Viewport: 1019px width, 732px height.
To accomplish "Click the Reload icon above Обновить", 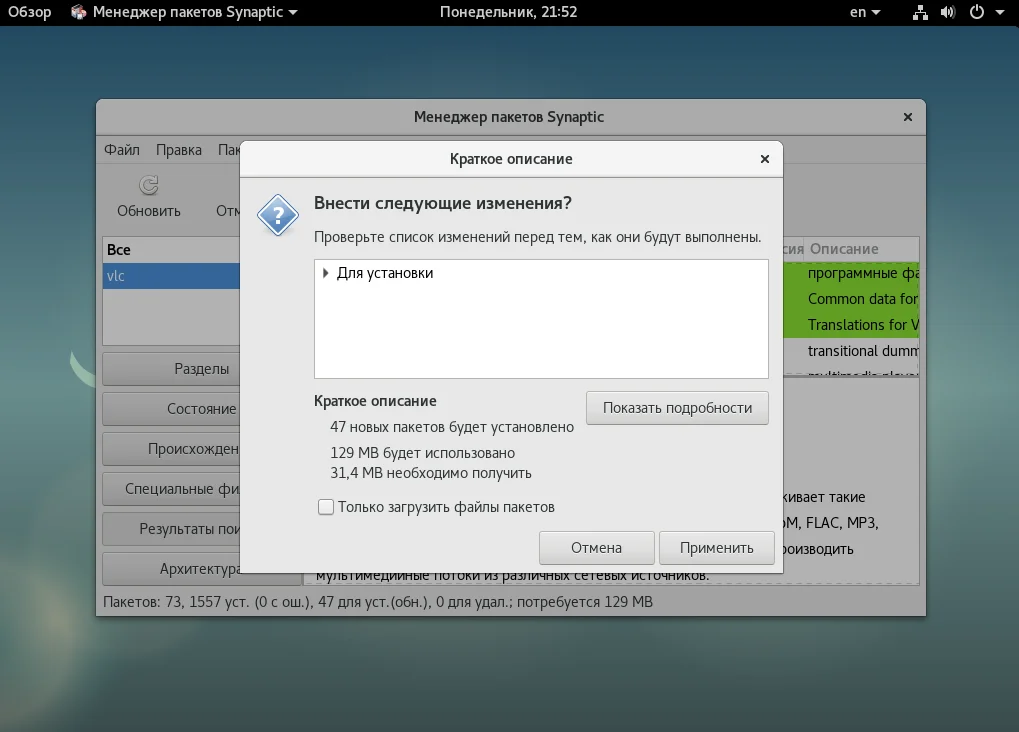I will point(149,185).
